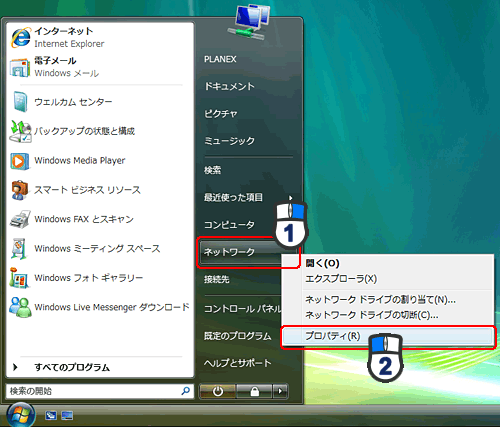Click the lock button icon
Viewport: 500px width, 427px height.
255,391
